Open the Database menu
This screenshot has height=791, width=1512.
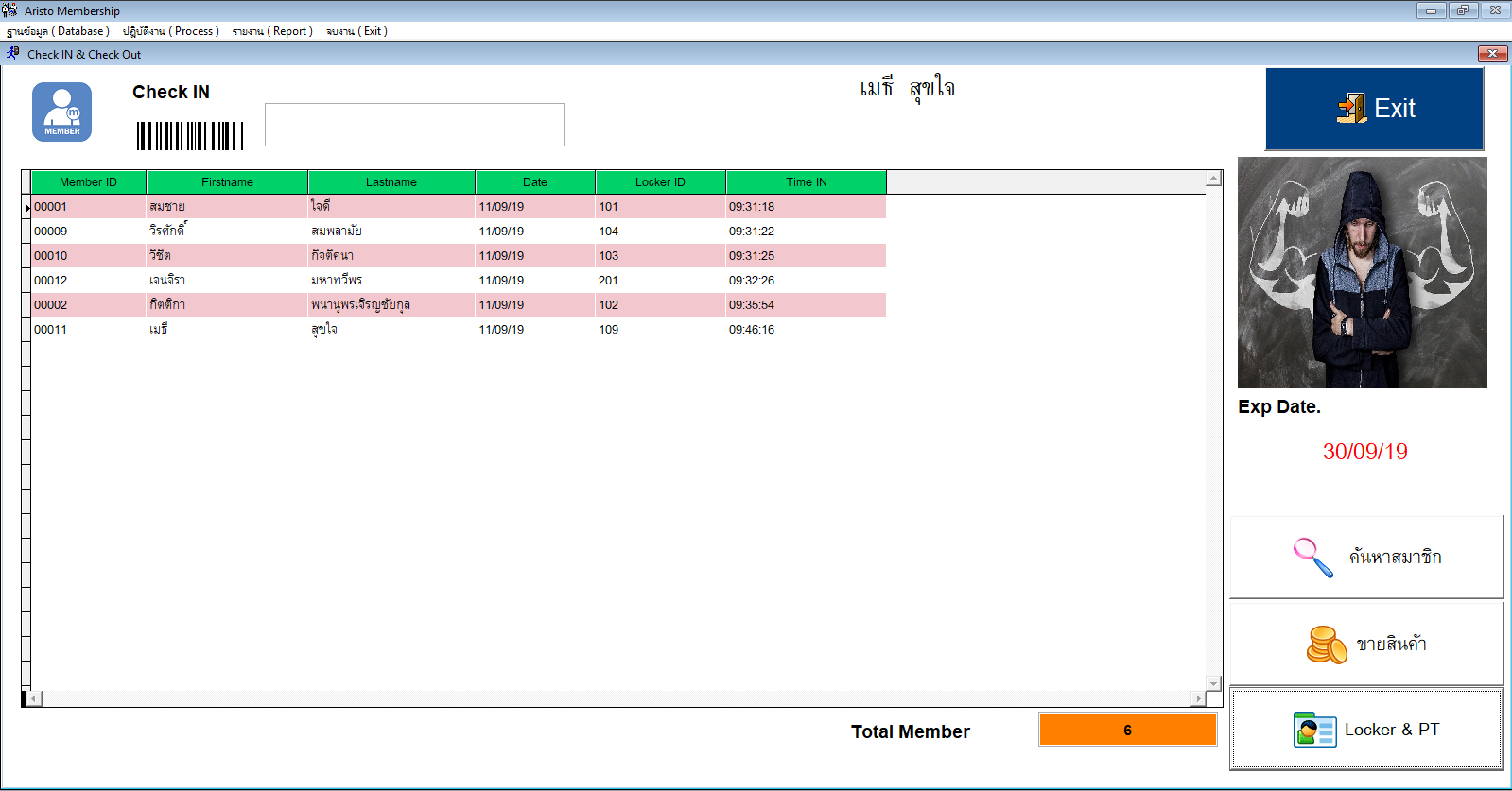pos(59,31)
